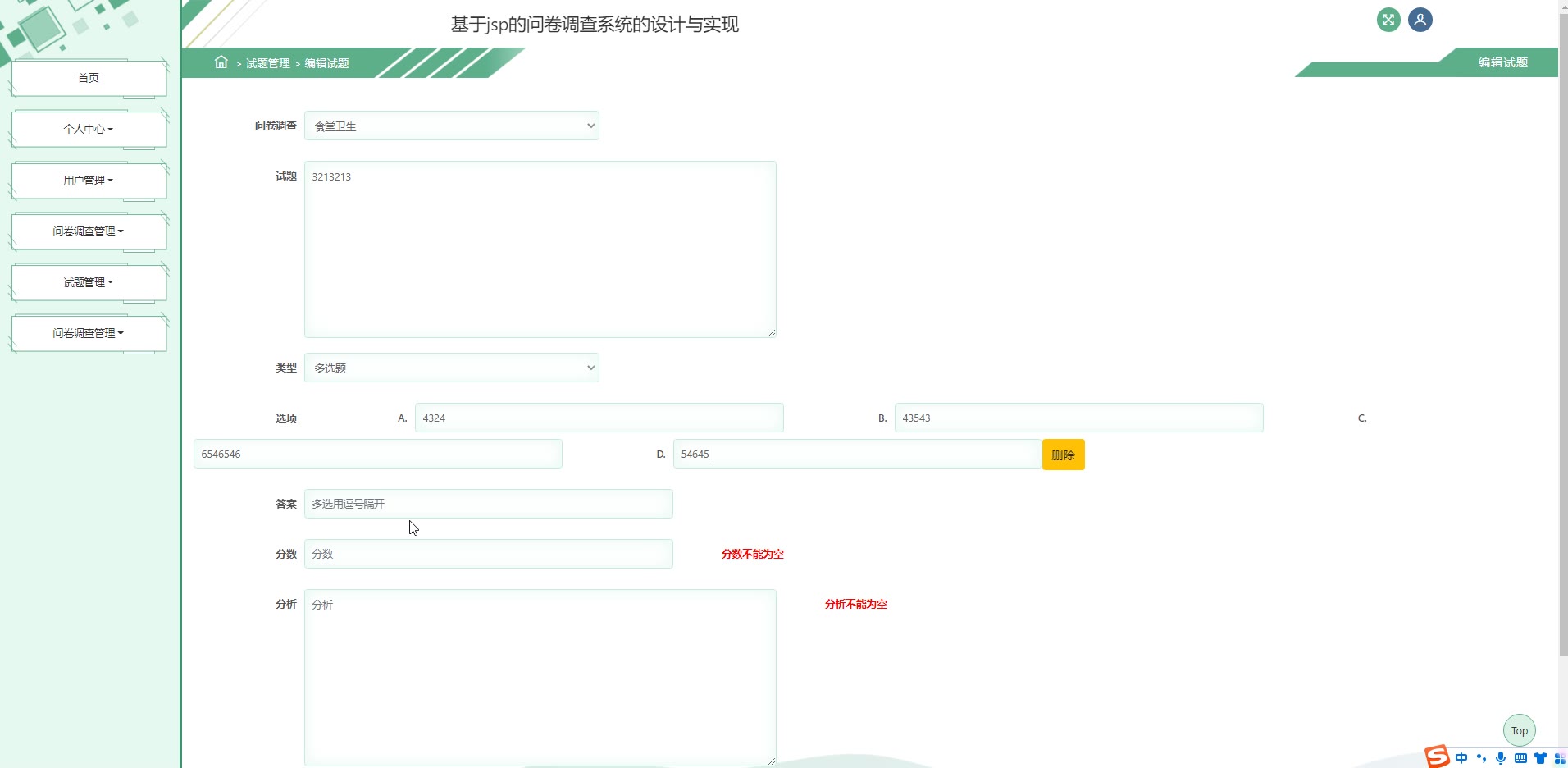Click the 选项 field label
The width and height of the screenshot is (1568, 768).
click(286, 418)
